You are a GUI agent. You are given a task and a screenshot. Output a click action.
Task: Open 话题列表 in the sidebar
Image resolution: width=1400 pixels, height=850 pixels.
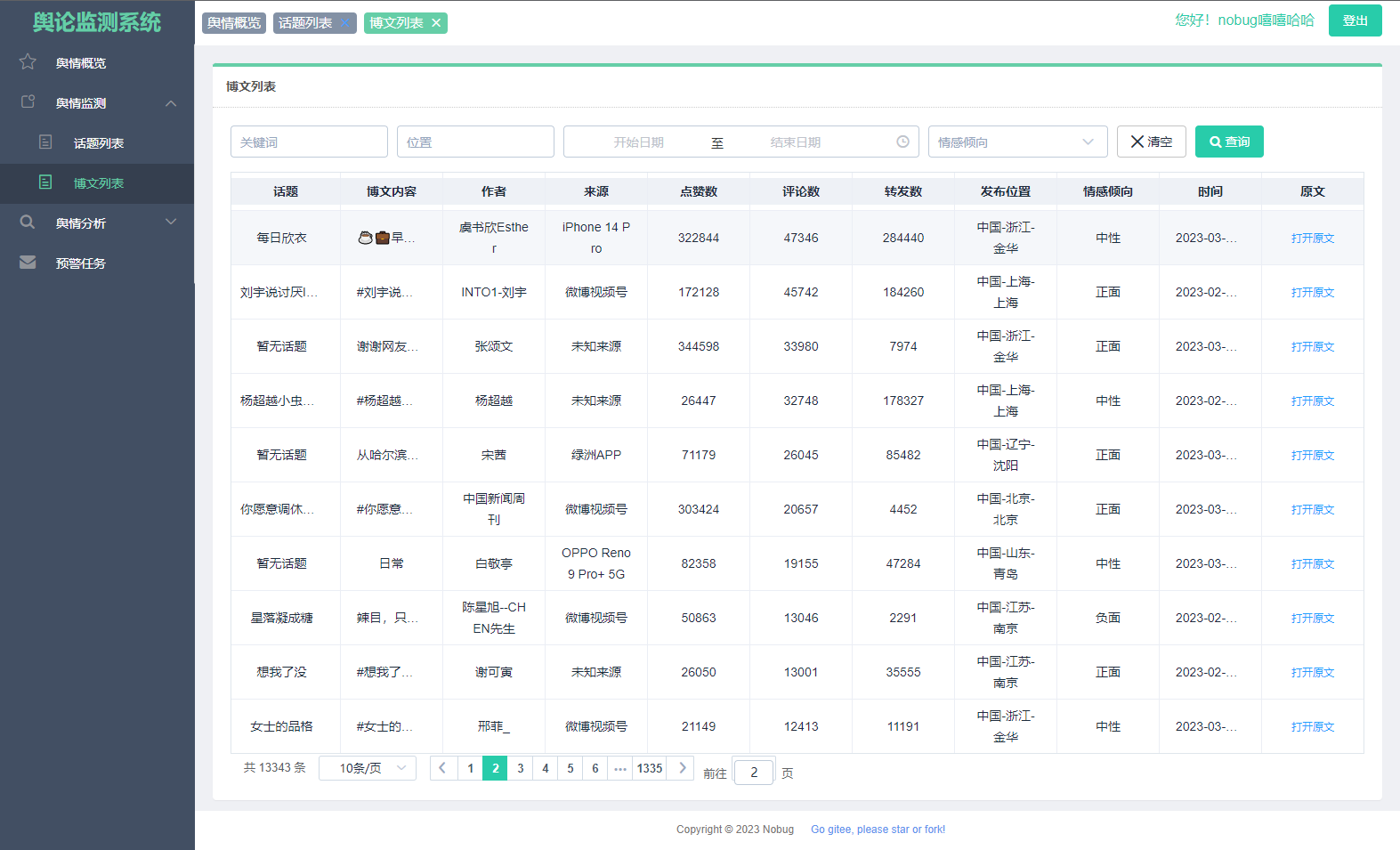coord(97,143)
